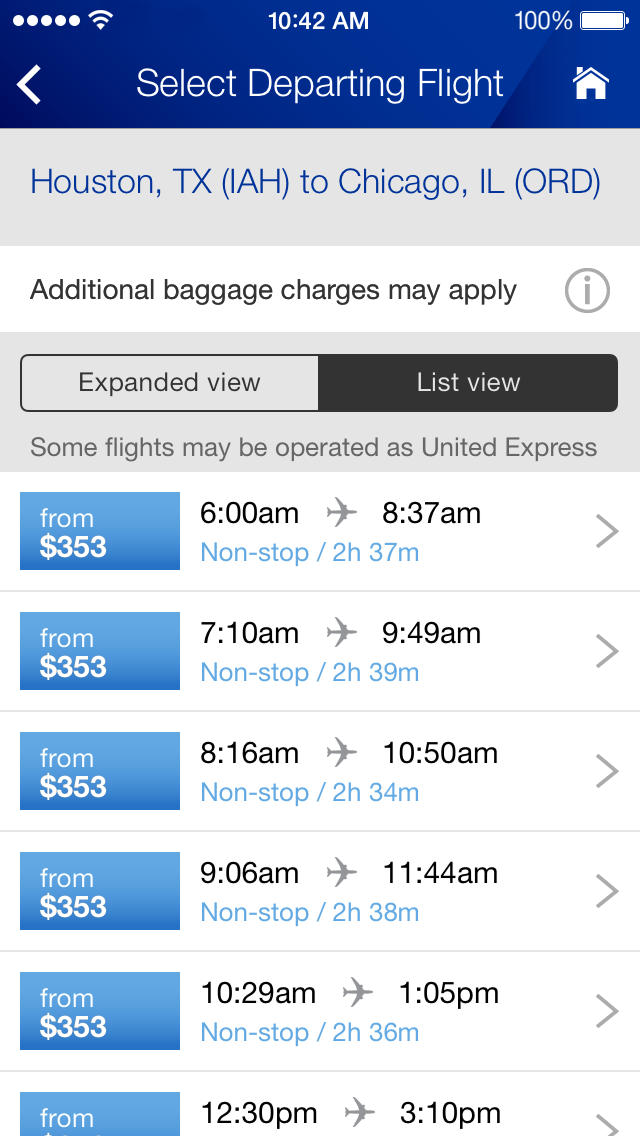Tap airplane icon on 10:29am flight
The image size is (640, 1136).
357,993
